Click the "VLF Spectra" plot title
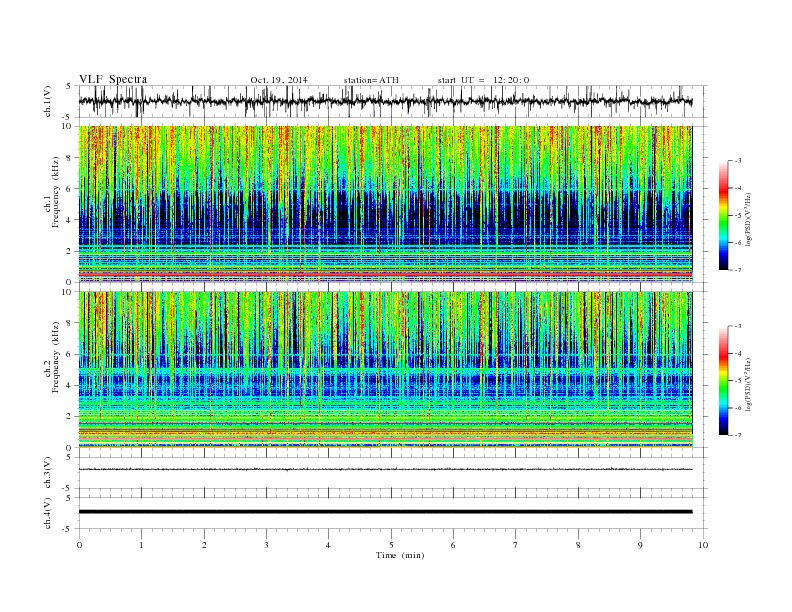 pyautogui.click(x=113, y=79)
